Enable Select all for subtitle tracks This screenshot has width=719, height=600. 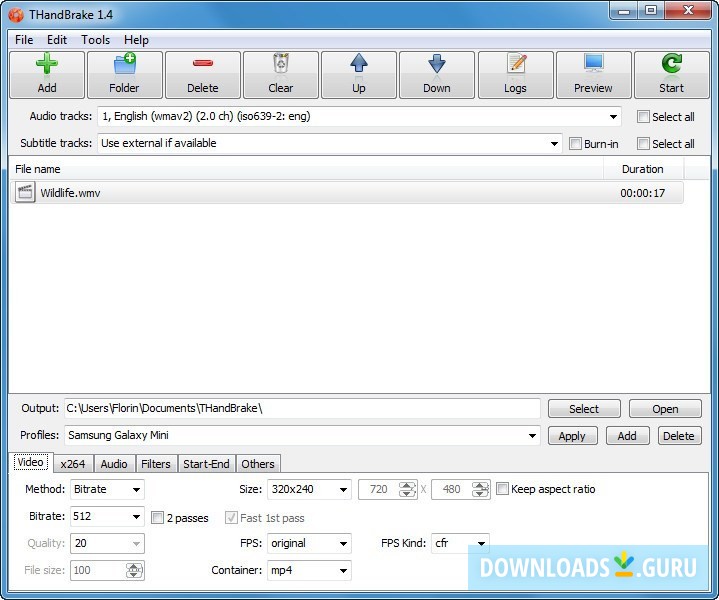[x=643, y=144]
